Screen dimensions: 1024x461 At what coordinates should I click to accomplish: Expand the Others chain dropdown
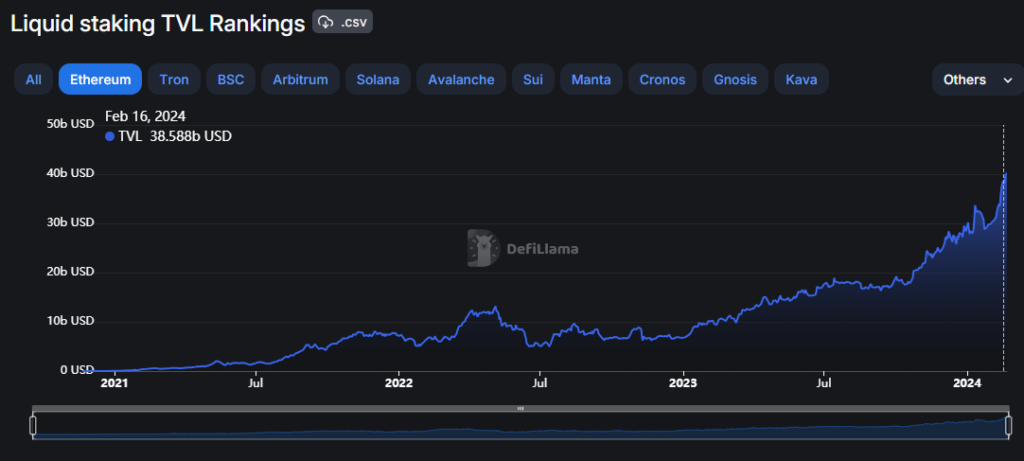[x=977, y=79]
